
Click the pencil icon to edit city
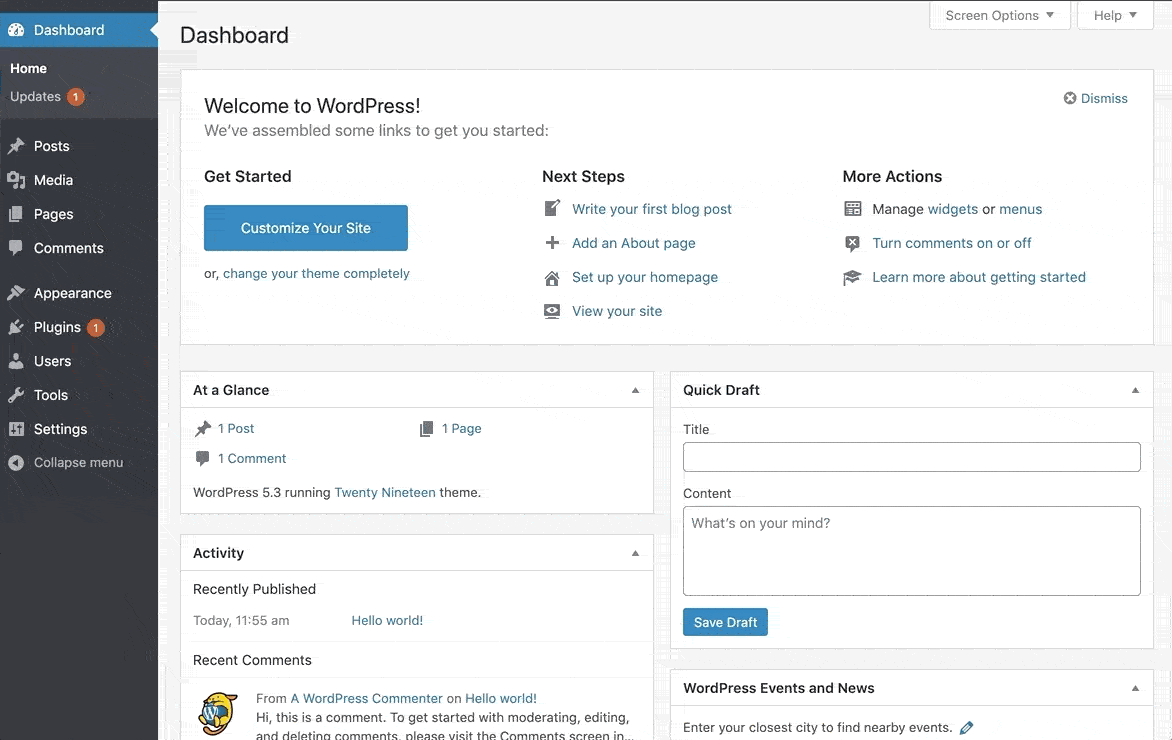tap(966, 727)
